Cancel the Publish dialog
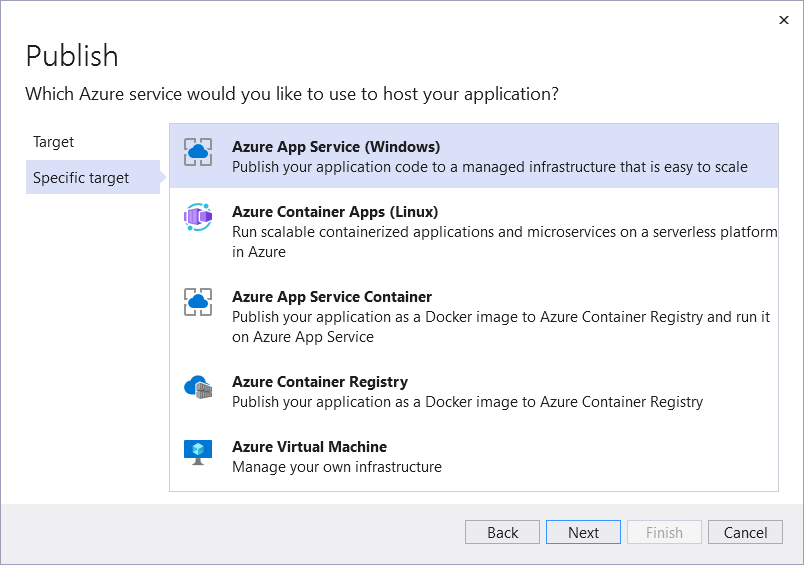 point(745,532)
